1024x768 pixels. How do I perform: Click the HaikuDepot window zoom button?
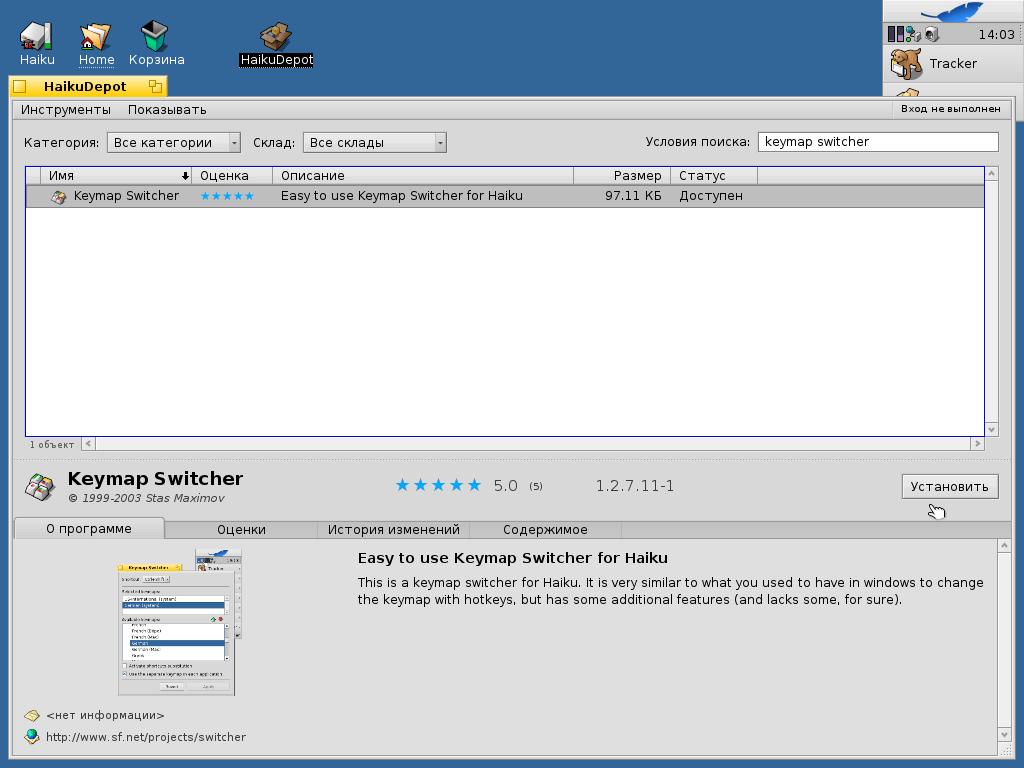tap(155, 86)
